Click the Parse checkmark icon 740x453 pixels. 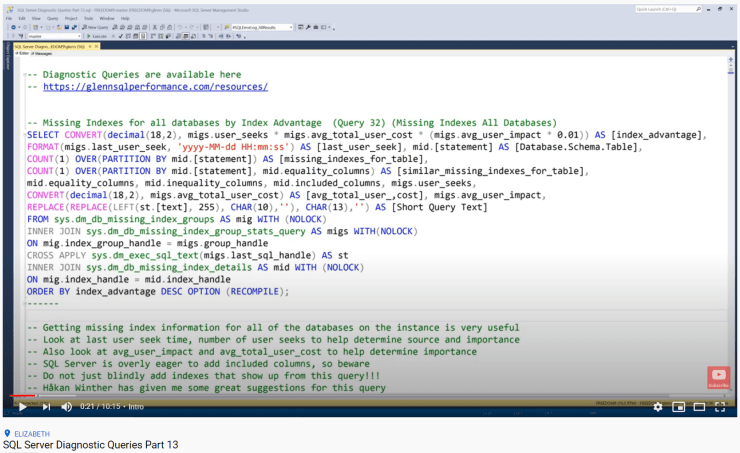(121, 36)
